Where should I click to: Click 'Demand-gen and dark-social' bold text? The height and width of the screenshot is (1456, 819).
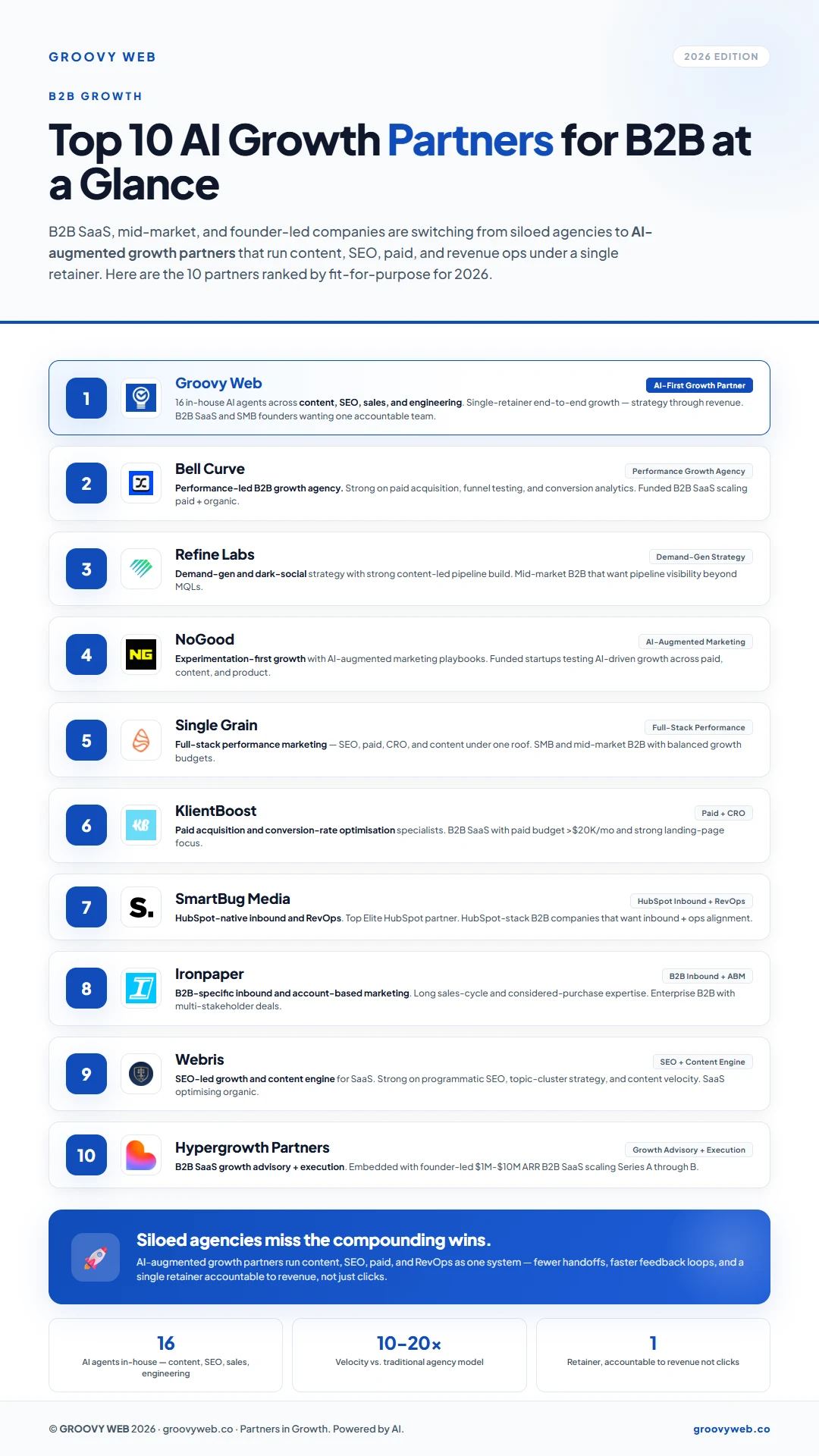tap(240, 574)
